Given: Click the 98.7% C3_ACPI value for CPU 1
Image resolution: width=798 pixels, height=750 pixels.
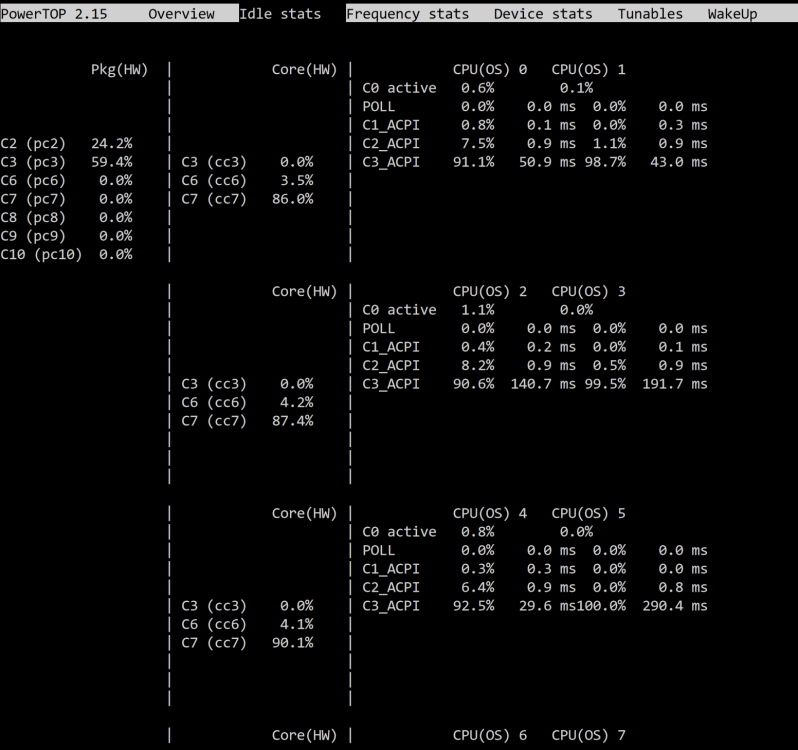Looking at the screenshot, I should (605, 162).
